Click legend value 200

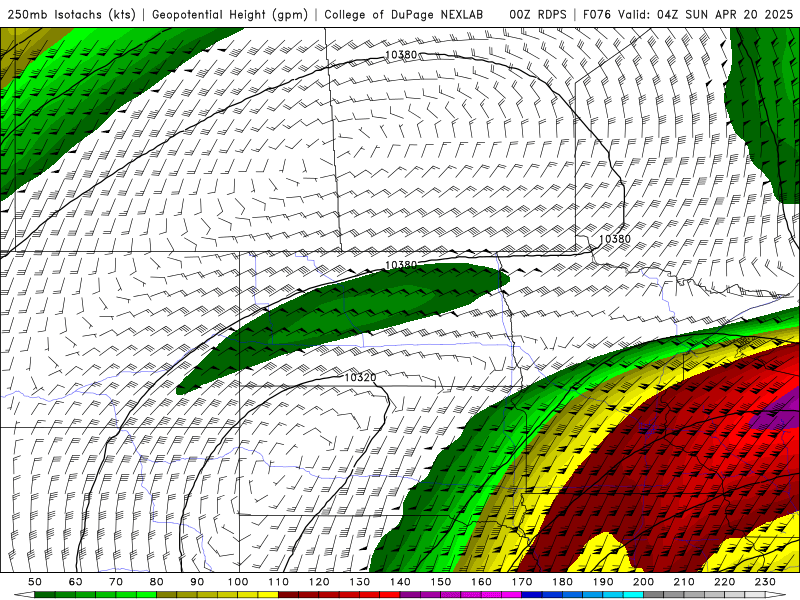point(643,582)
